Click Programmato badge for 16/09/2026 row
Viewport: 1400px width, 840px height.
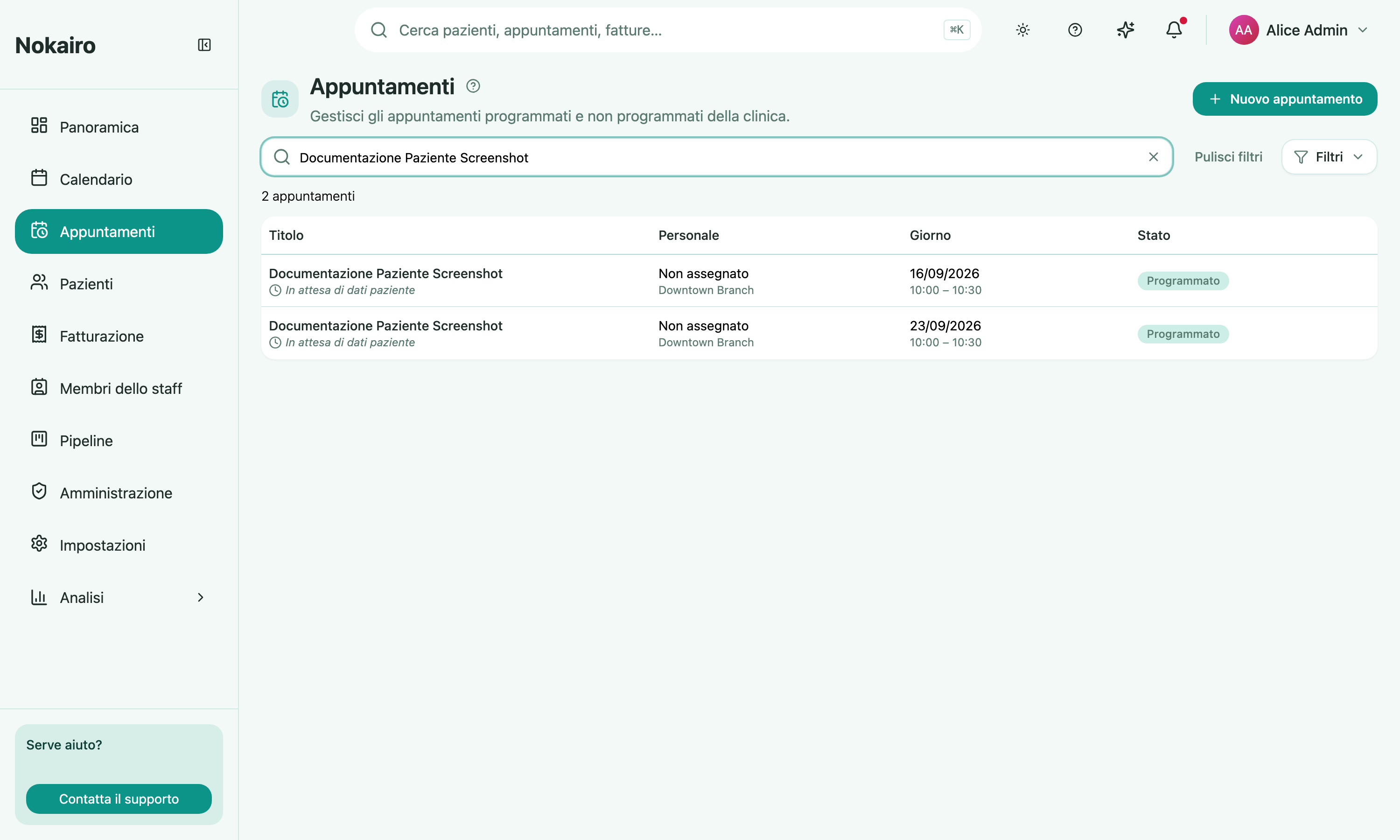[x=1183, y=281]
